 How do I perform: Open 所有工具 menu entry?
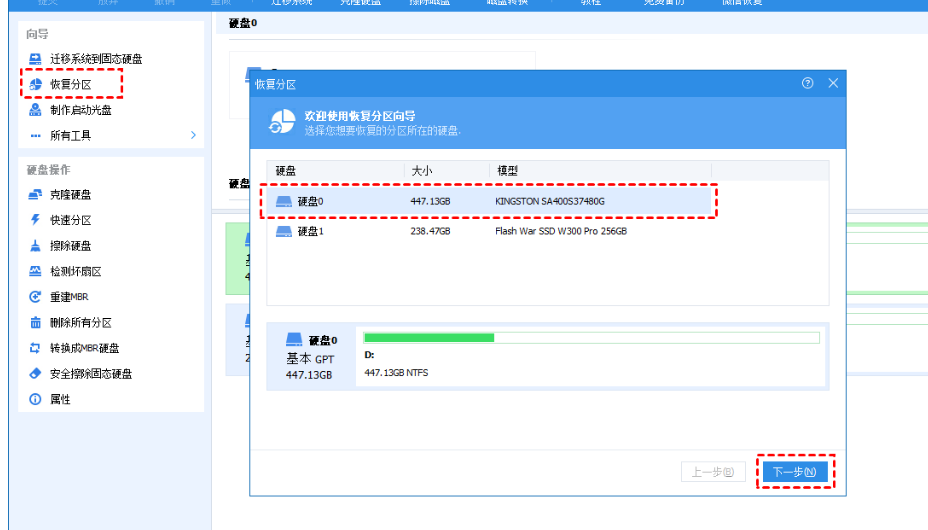click(x=70, y=135)
